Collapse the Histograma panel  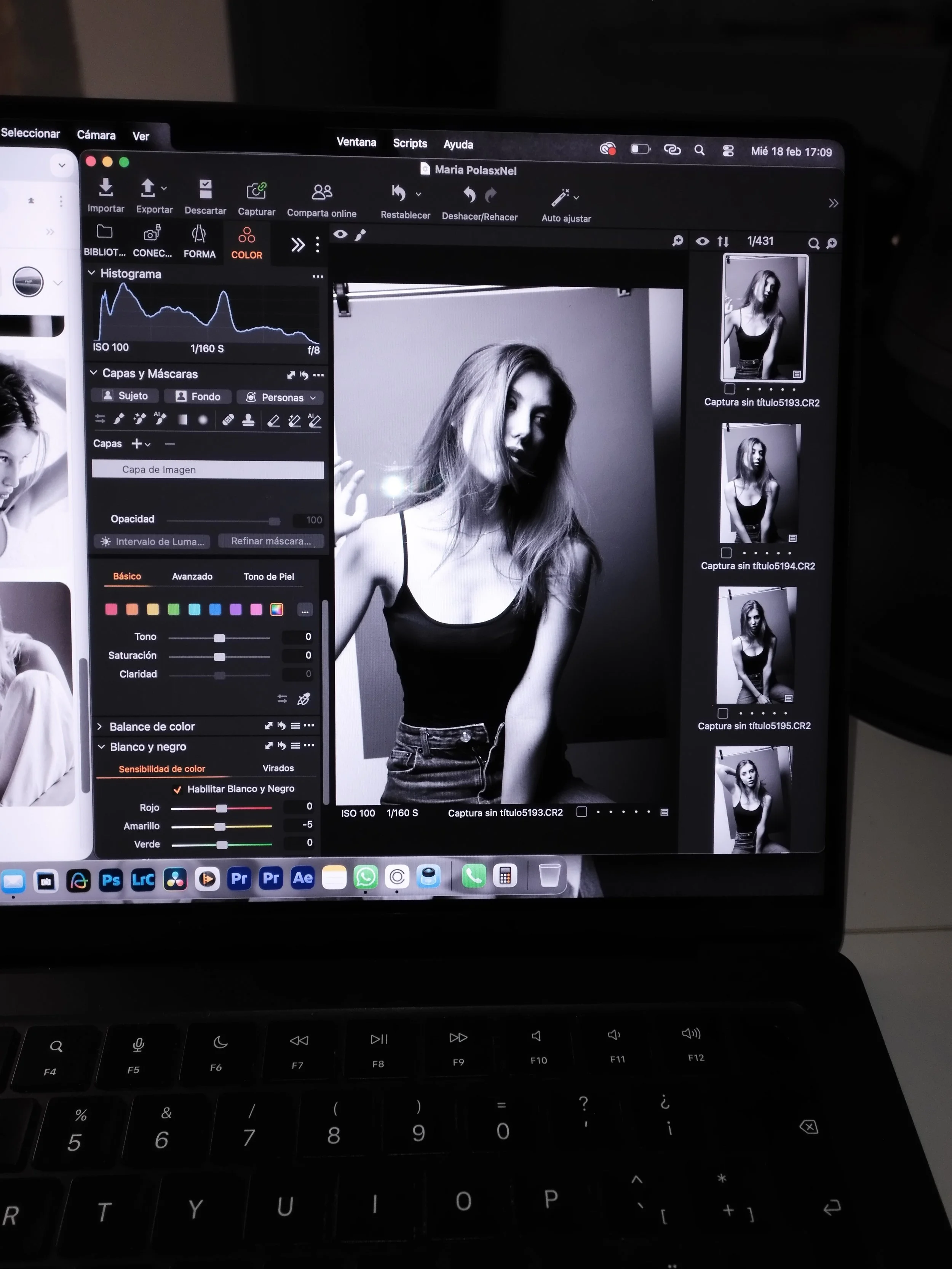pyautogui.click(x=92, y=273)
